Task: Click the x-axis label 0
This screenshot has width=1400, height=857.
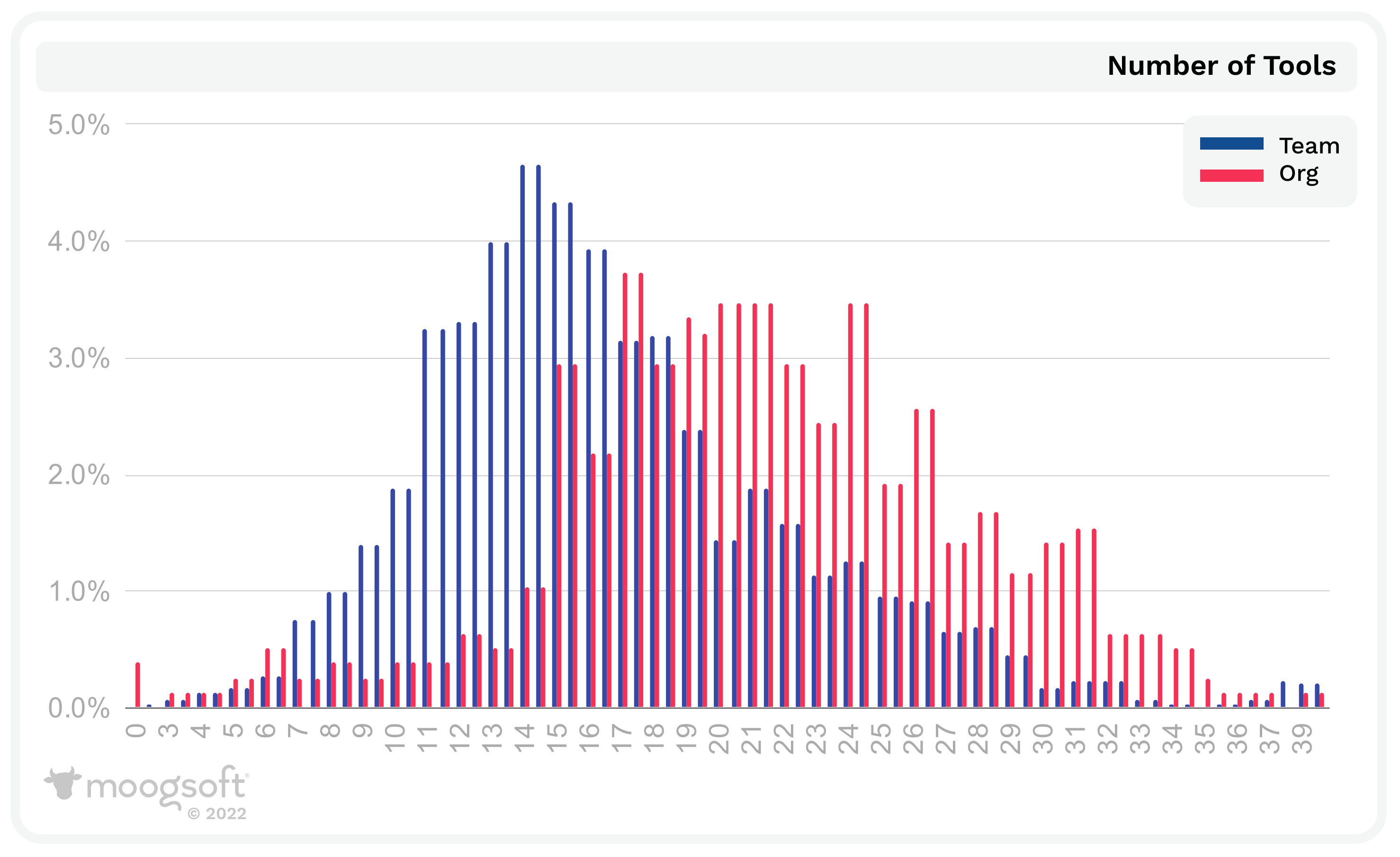Action: (x=136, y=731)
